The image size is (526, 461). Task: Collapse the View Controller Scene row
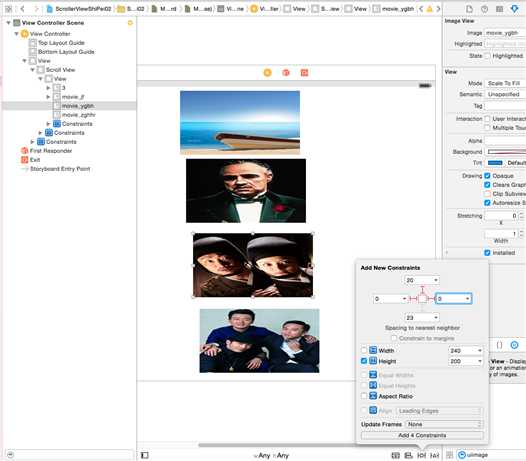(8, 23)
